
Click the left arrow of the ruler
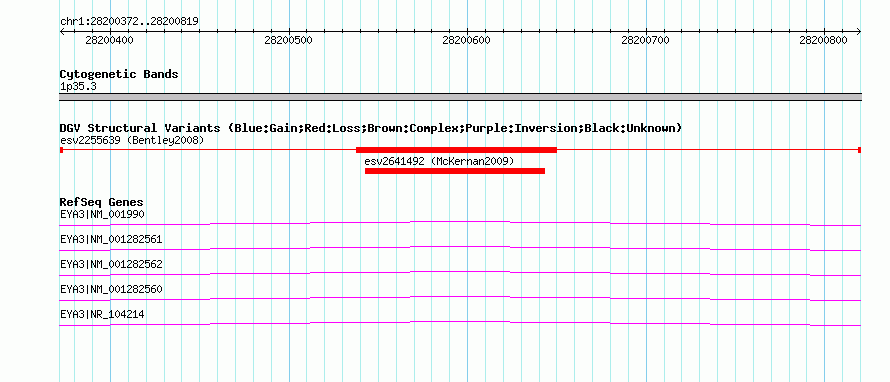tap(62, 31)
